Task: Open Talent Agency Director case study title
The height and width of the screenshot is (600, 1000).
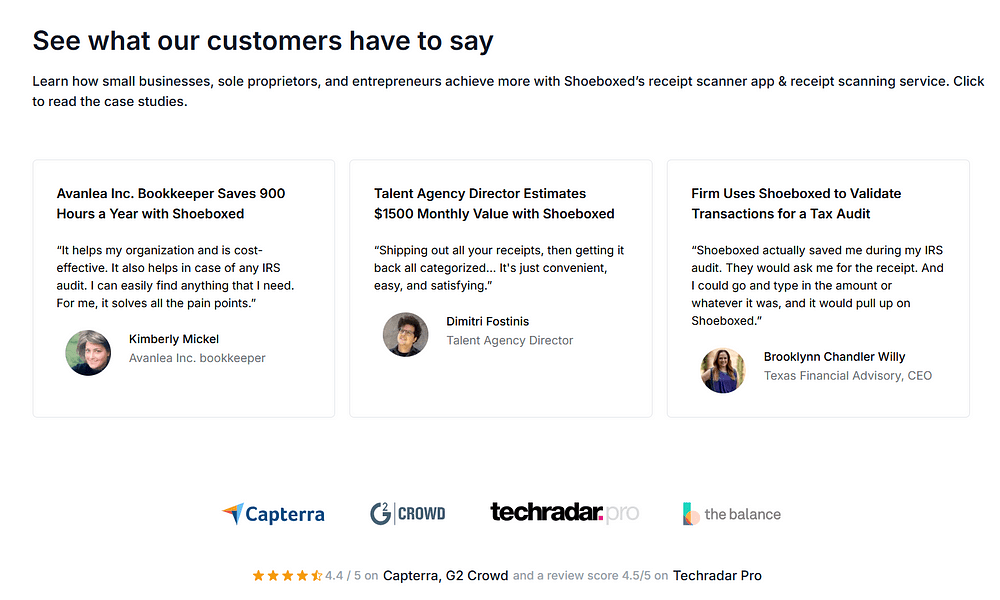Action: (x=494, y=203)
